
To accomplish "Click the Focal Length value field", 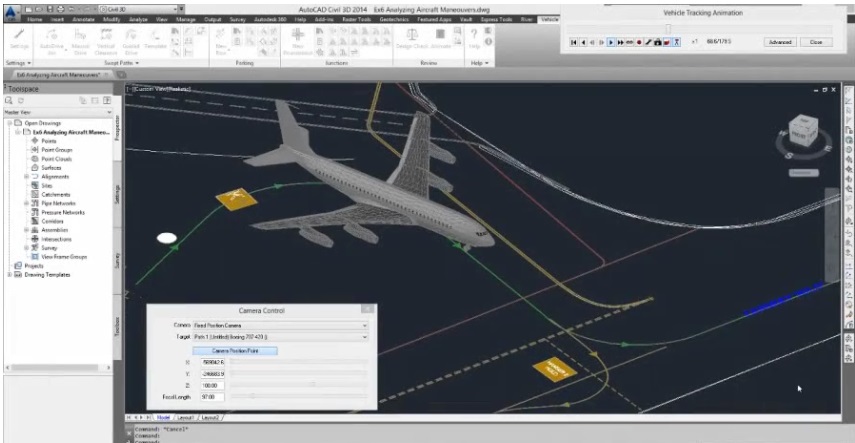I will [x=213, y=397].
